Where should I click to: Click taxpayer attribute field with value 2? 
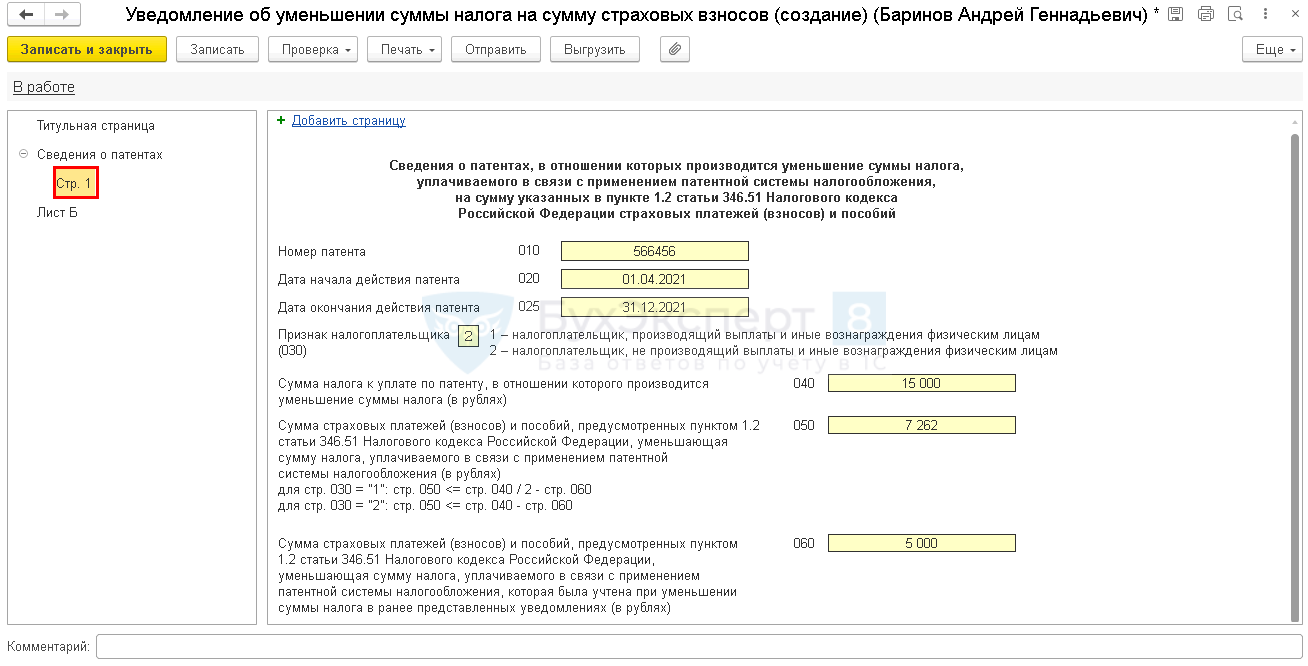click(468, 336)
